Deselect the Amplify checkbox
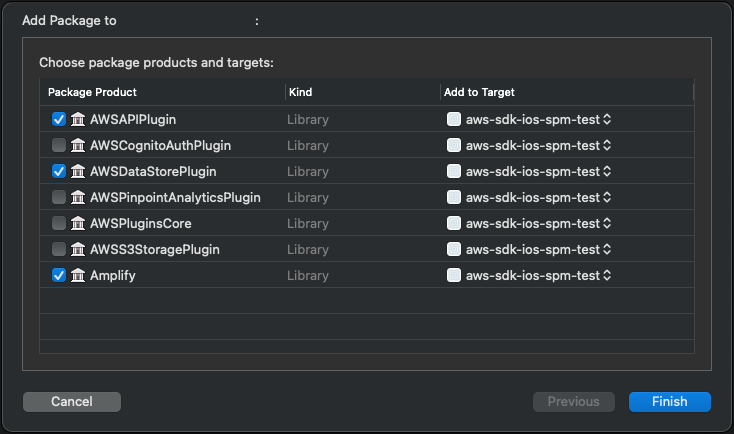 (x=59, y=275)
